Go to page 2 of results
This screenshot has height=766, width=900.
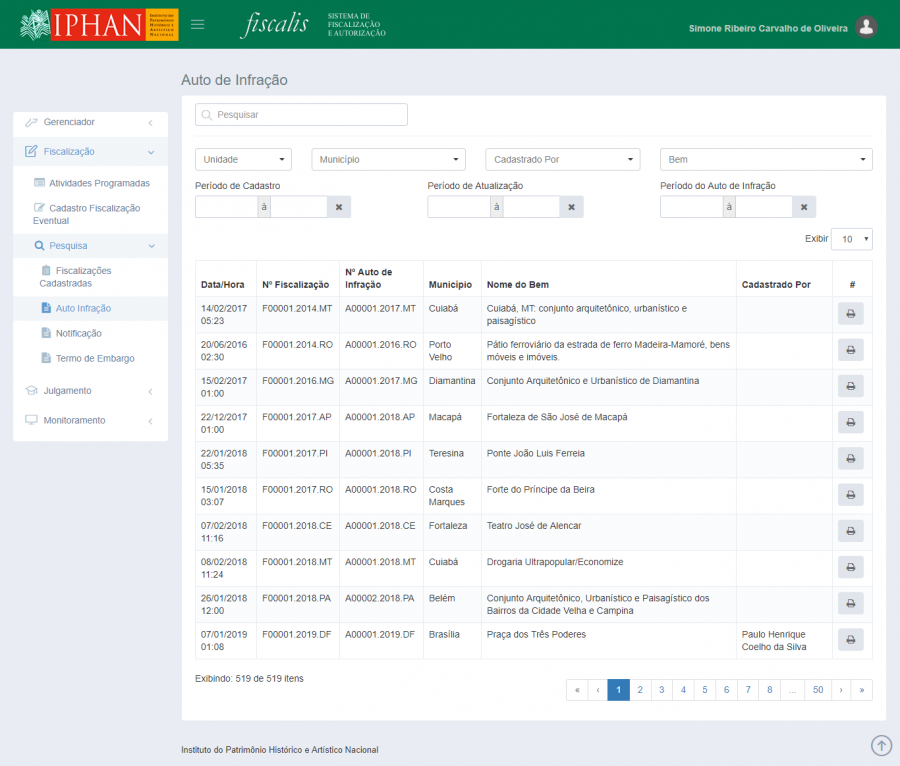coord(640,690)
